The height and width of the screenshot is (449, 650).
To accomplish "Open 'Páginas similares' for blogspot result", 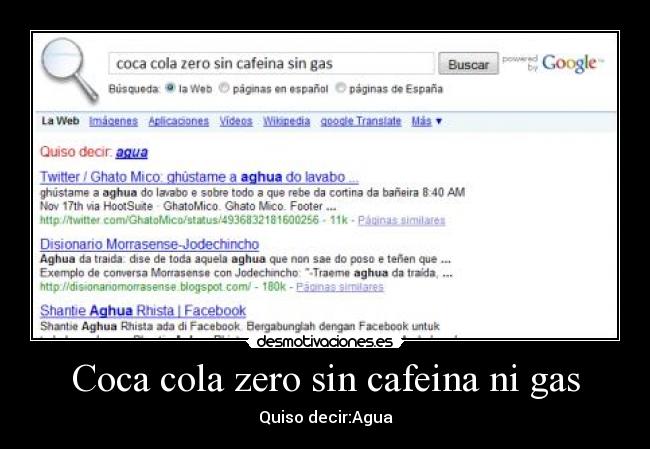I will (x=340, y=287).
